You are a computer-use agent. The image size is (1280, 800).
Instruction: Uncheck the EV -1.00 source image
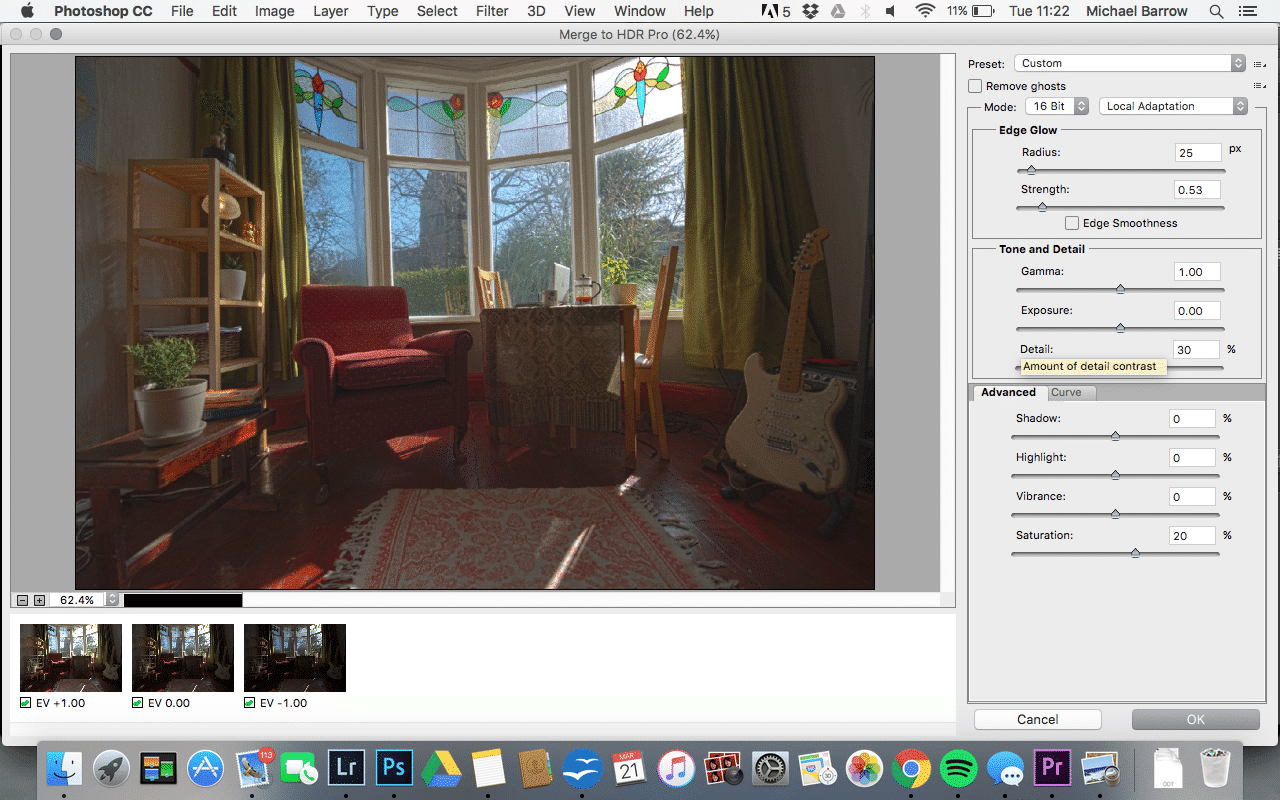[249, 703]
